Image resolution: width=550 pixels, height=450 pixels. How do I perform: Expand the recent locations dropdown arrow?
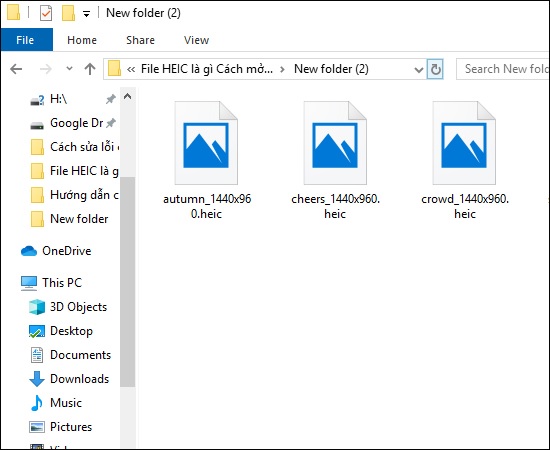click(x=69, y=68)
